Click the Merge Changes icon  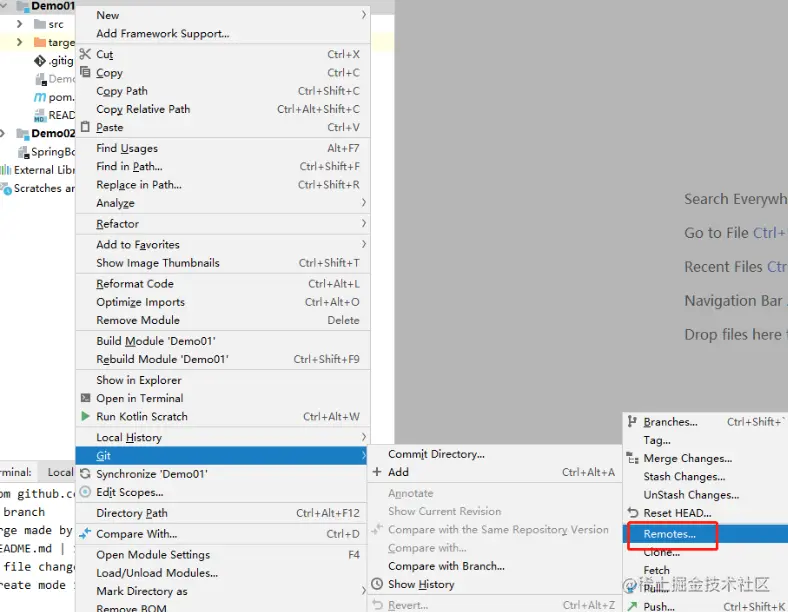(632, 458)
